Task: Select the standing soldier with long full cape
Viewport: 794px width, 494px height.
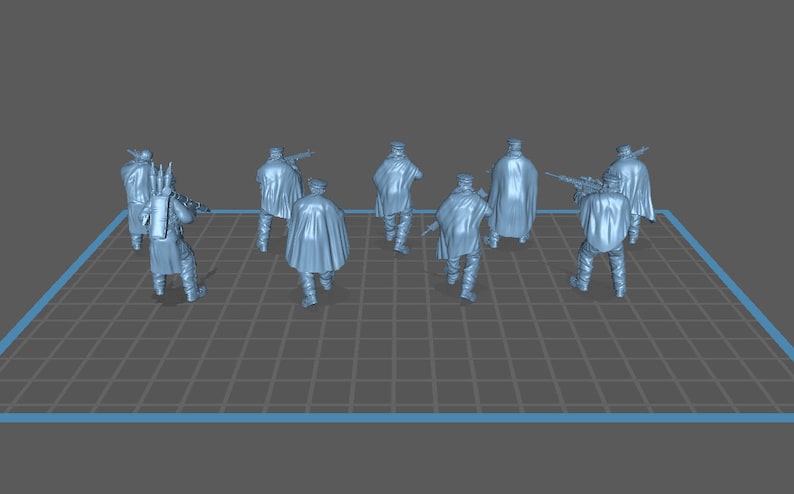Action: point(512,192)
